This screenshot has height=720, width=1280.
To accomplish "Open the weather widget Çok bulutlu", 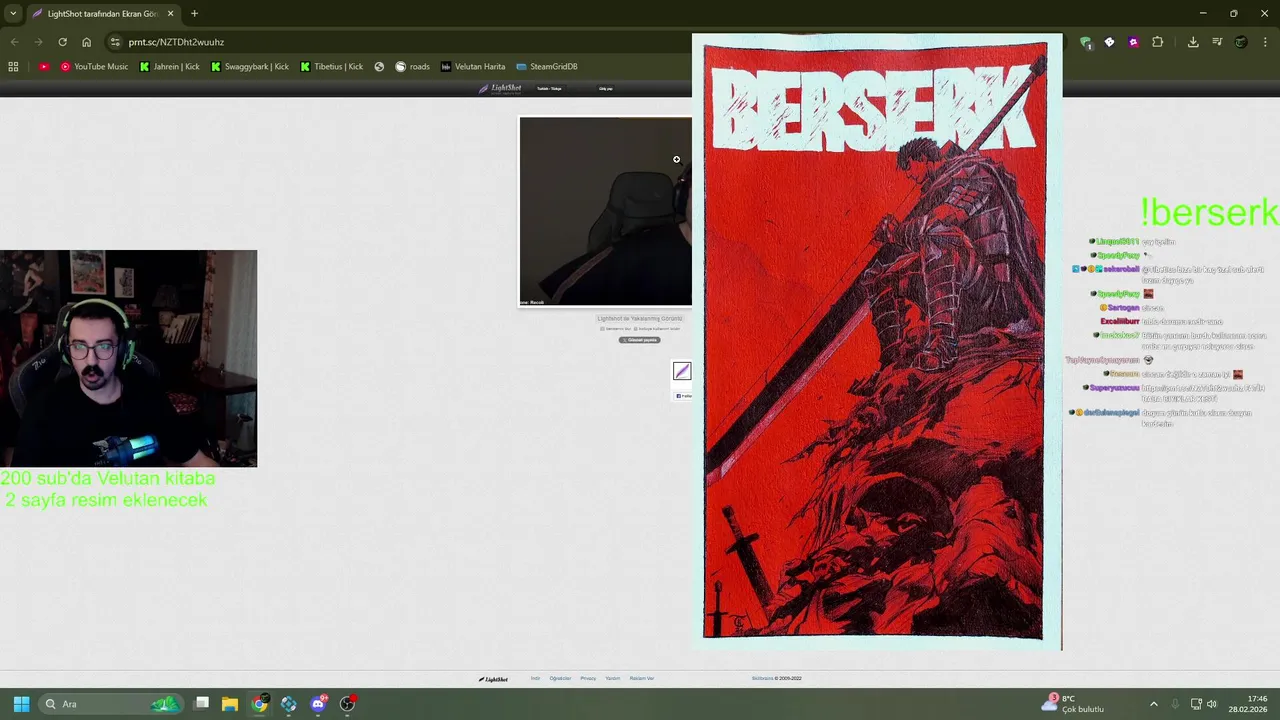I will pyautogui.click(x=1072, y=704).
